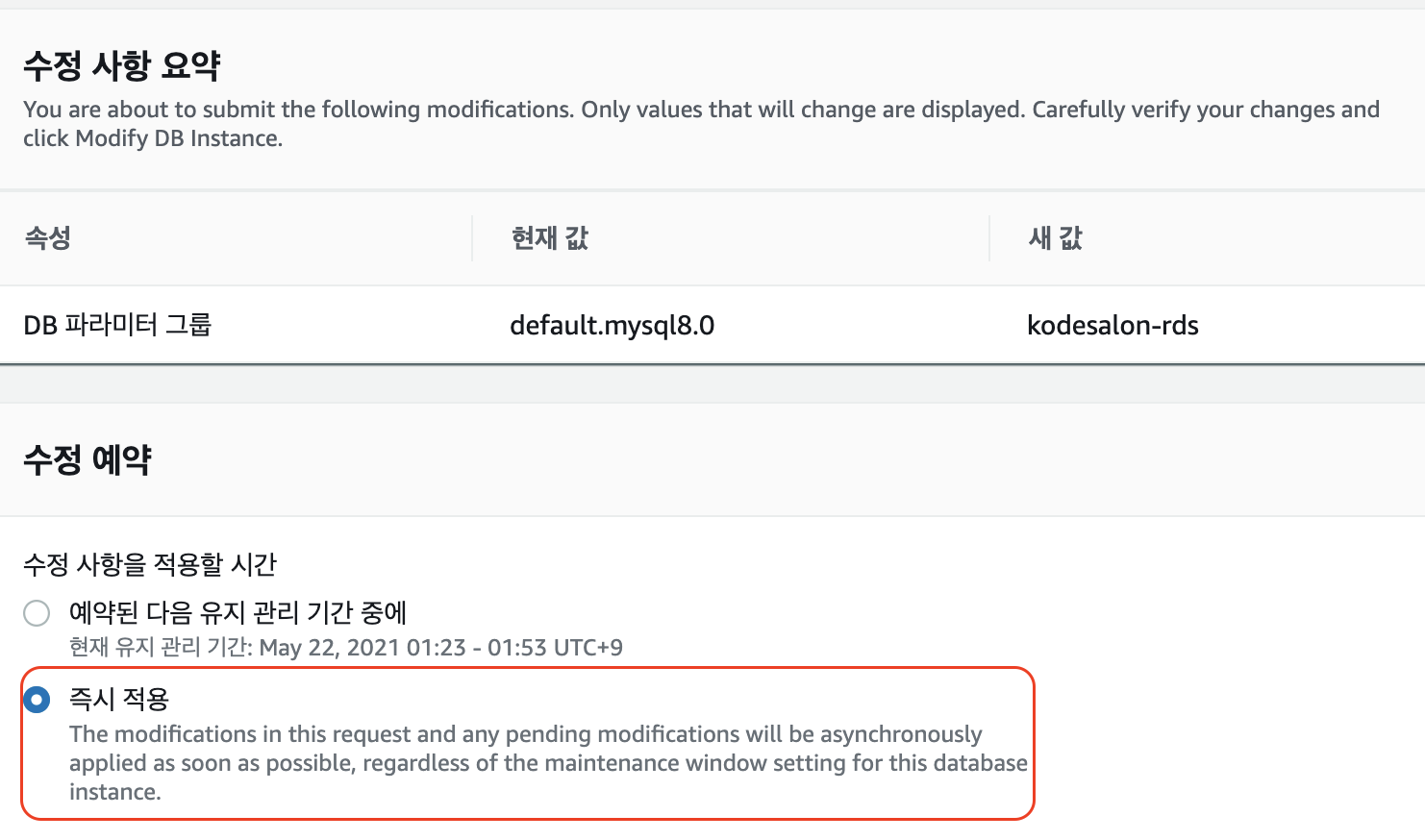This screenshot has height=840, width=1425.
Task: Select the 새 값 column header
Action: click(1053, 238)
